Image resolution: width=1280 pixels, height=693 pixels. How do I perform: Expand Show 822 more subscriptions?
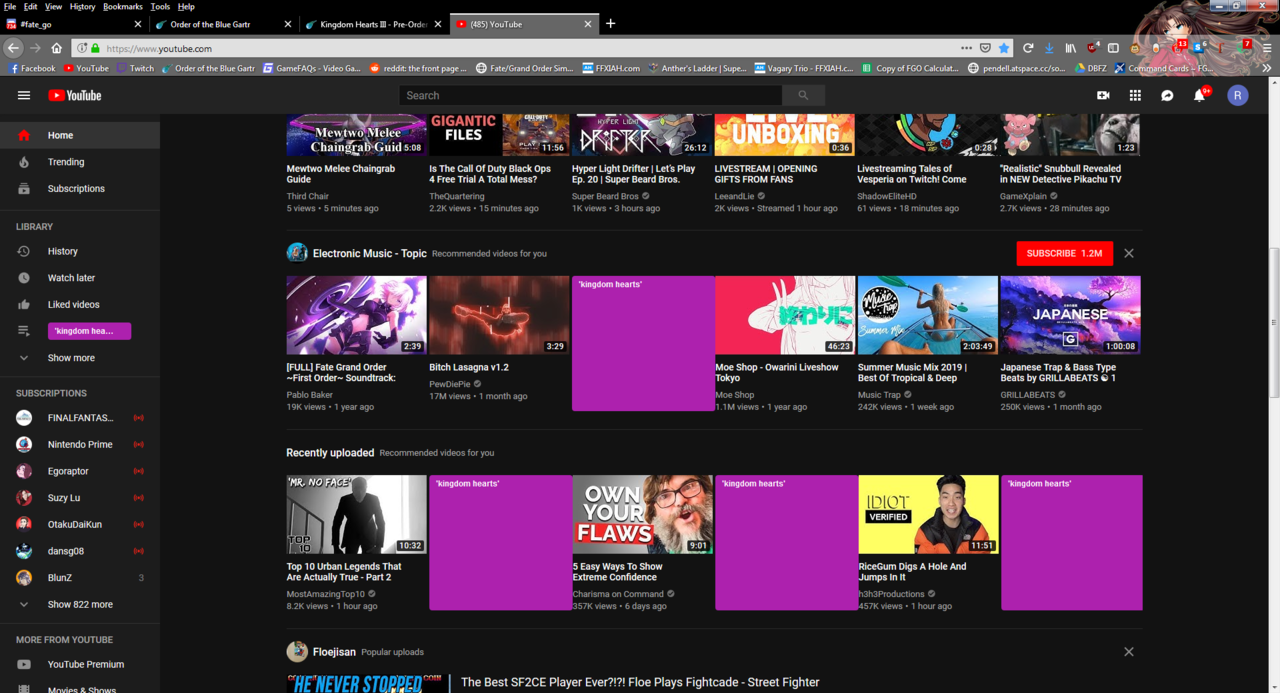80,605
